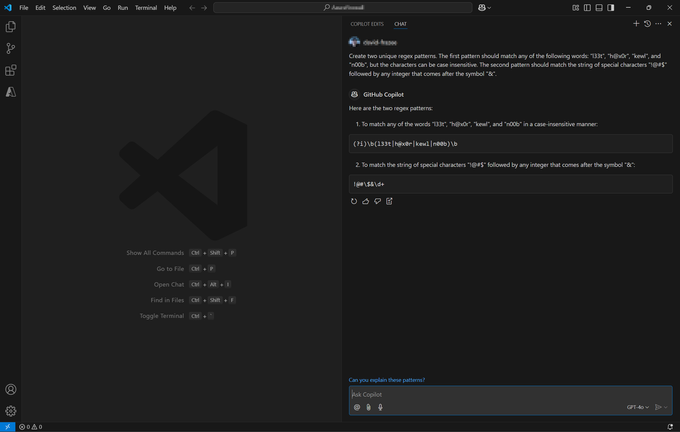Click the Open Chat shortcut hint
Image resolution: width=680 pixels, height=432 pixels.
point(192,285)
